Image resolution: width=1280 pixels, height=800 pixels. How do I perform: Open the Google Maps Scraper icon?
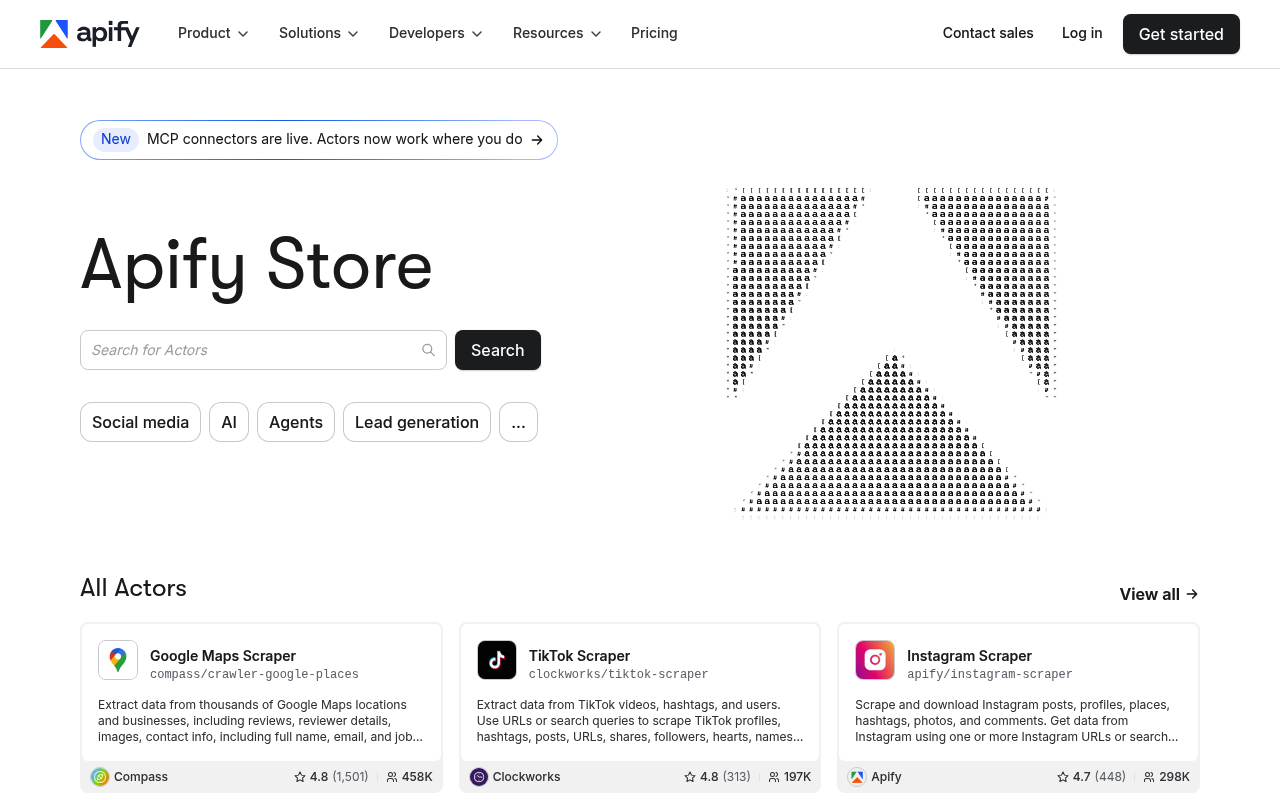118,660
